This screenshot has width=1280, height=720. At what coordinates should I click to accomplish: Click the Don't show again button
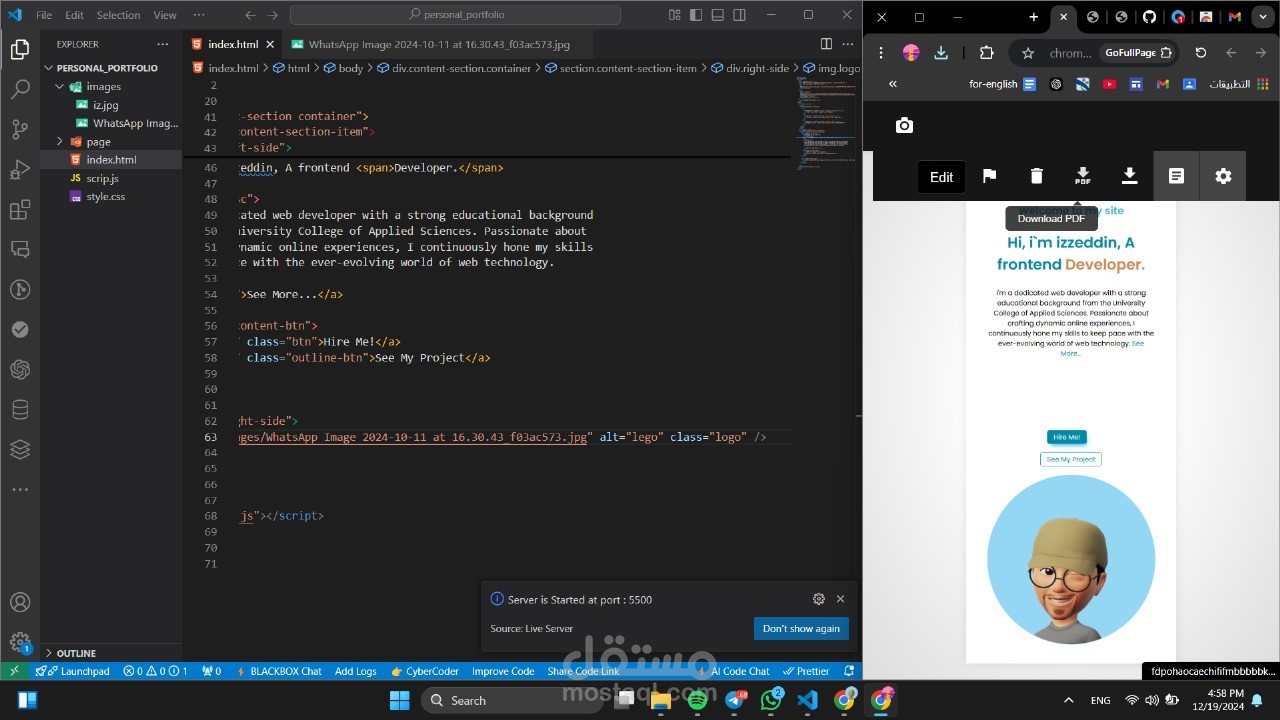point(801,629)
